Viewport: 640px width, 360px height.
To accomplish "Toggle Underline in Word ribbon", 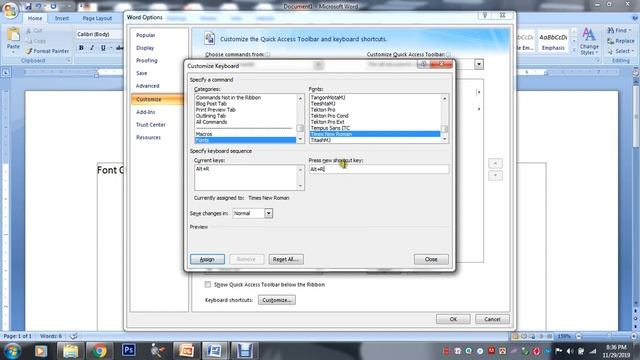I will point(103,48).
